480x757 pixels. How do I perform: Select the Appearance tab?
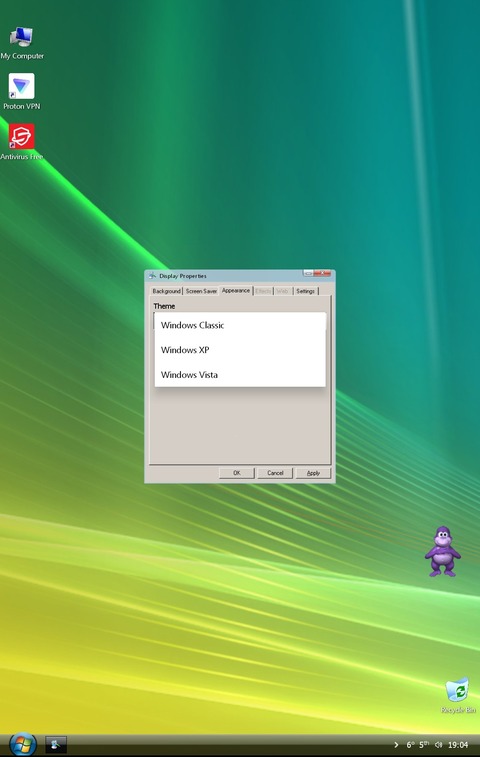[x=236, y=290]
